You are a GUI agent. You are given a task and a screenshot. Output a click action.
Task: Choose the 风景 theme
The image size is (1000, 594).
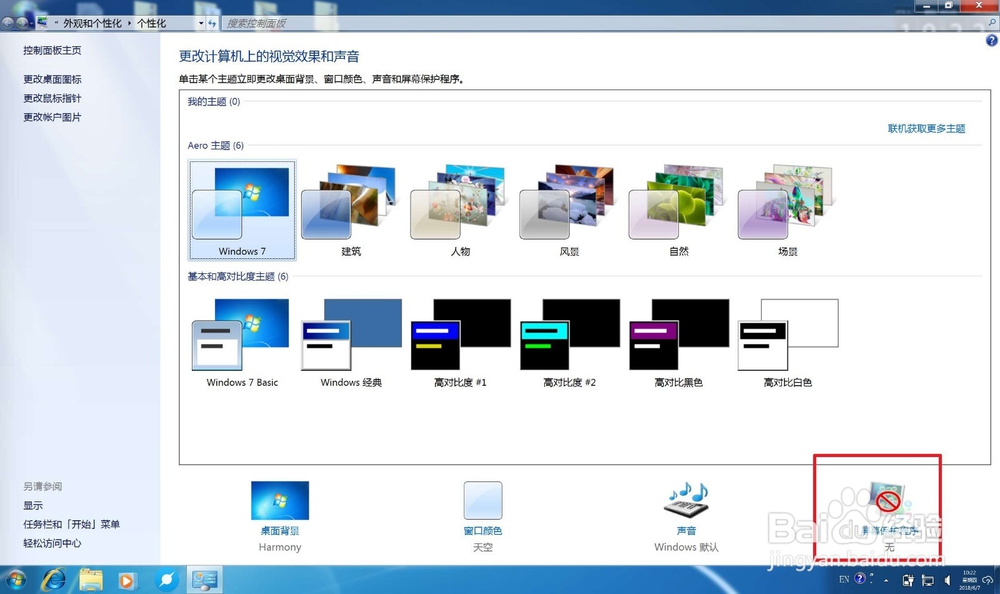pos(569,210)
